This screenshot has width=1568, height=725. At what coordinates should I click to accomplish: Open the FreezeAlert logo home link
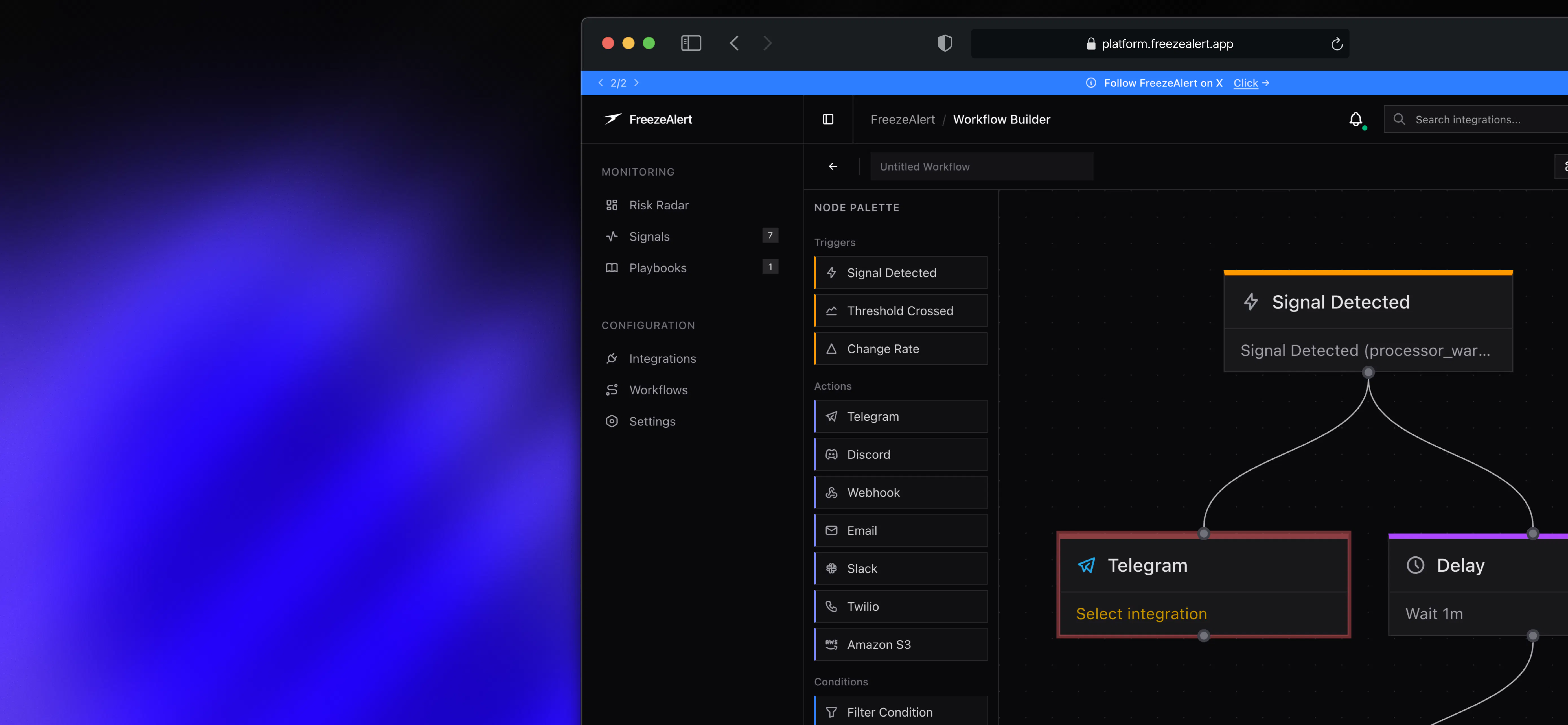coord(647,119)
